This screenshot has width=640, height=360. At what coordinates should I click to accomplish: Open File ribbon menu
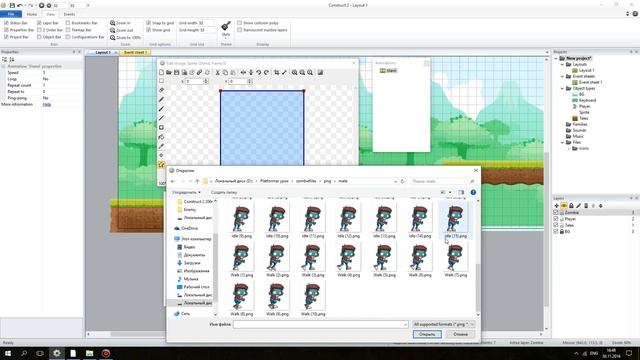(x=11, y=14)
